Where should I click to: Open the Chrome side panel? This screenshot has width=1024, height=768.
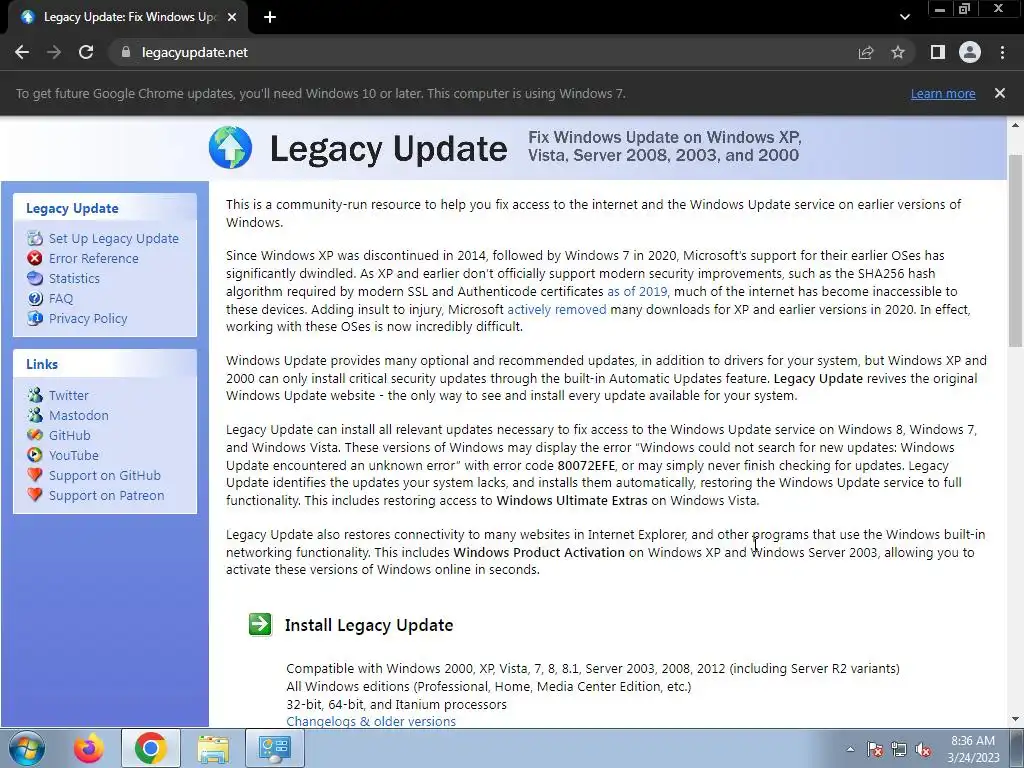[x=938, y=52]
